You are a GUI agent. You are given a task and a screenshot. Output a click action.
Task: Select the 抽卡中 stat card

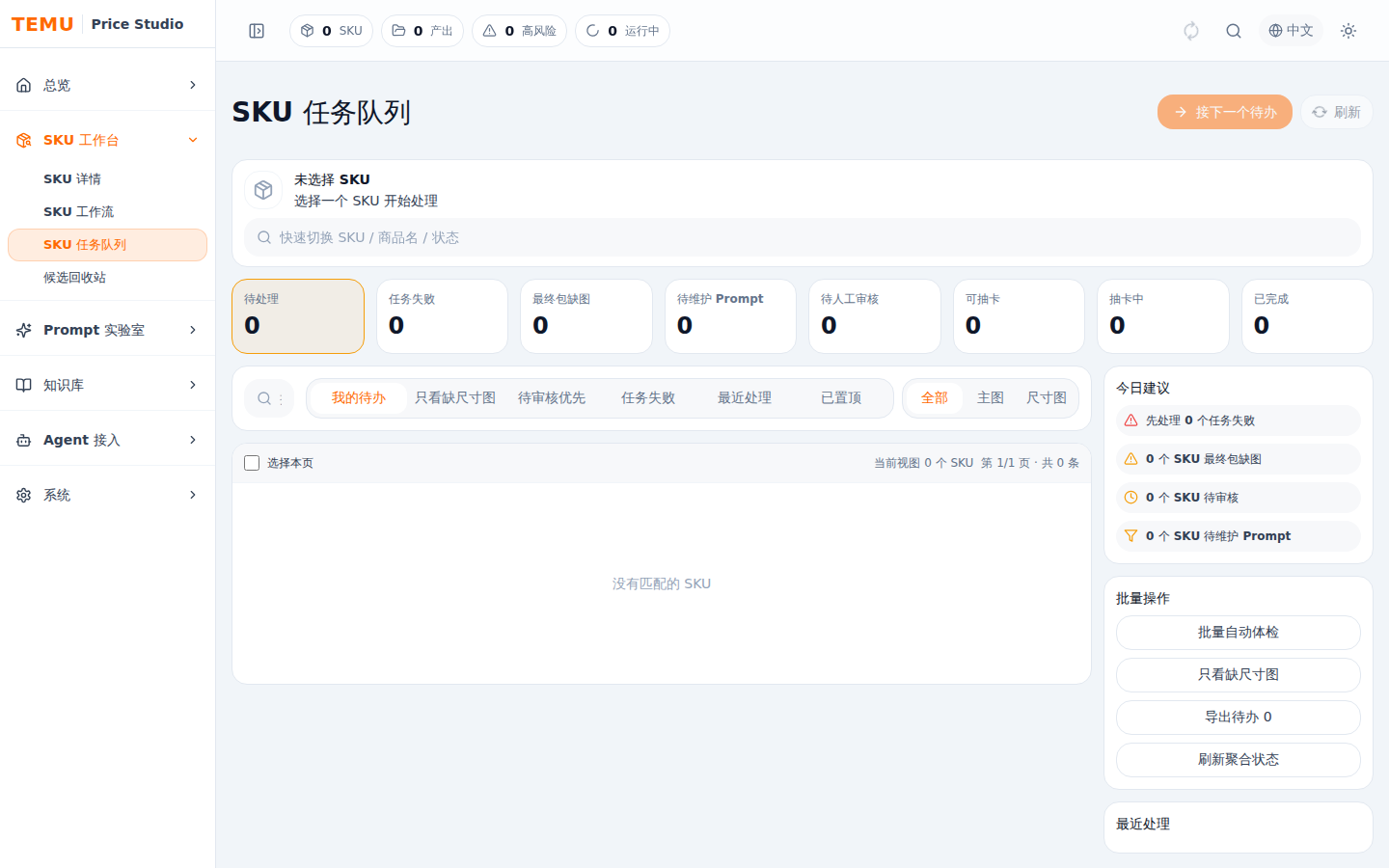tap(1163, 316)
